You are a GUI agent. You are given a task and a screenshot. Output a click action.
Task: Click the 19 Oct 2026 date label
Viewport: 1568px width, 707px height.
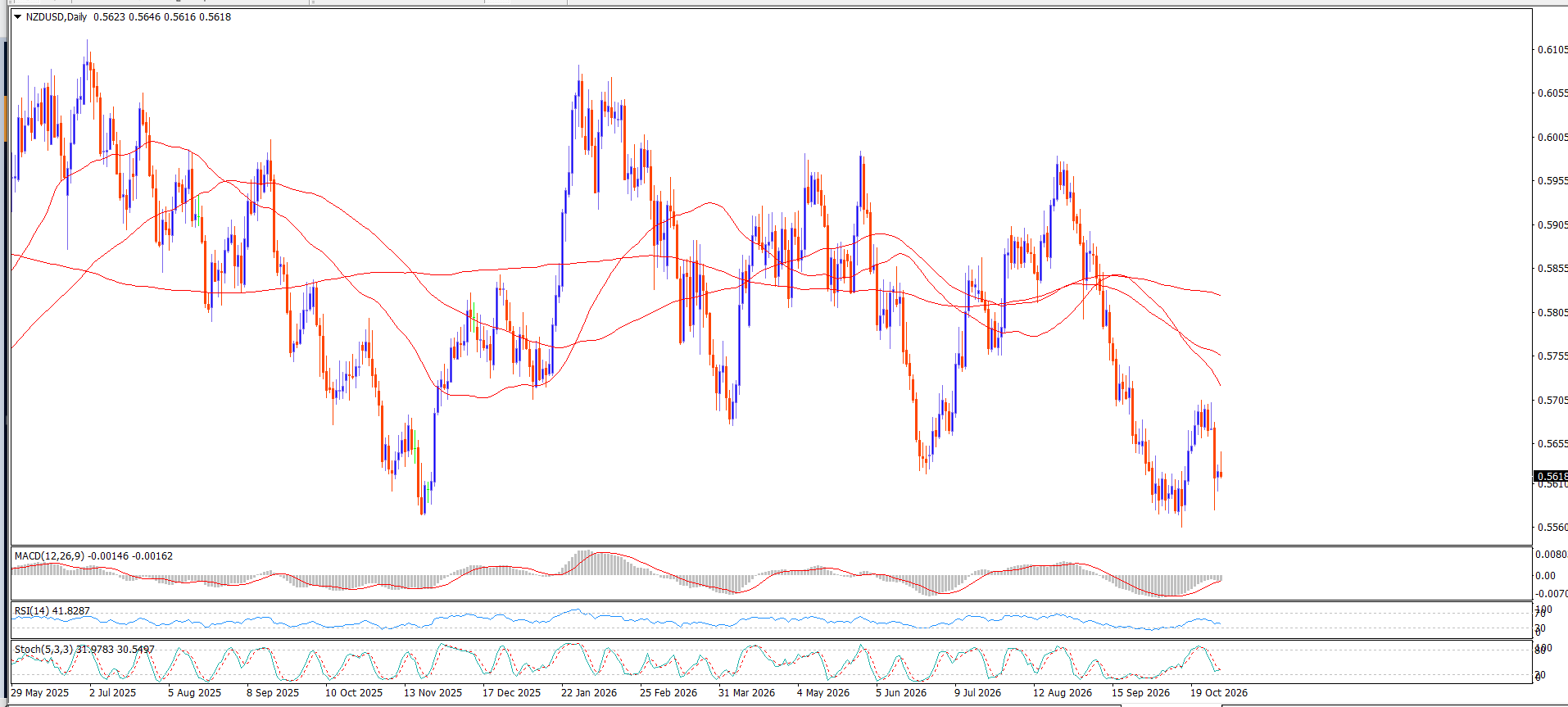click(1220, 693)
